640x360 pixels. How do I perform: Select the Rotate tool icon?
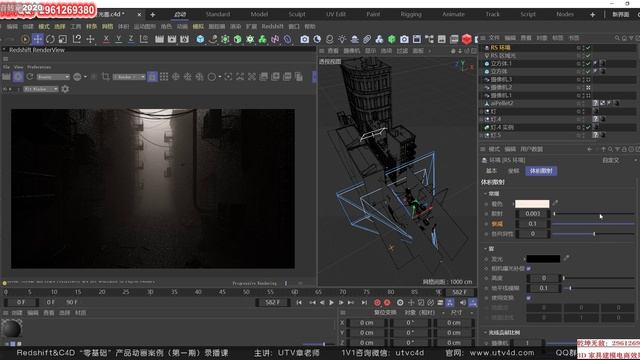click(50, 39)
